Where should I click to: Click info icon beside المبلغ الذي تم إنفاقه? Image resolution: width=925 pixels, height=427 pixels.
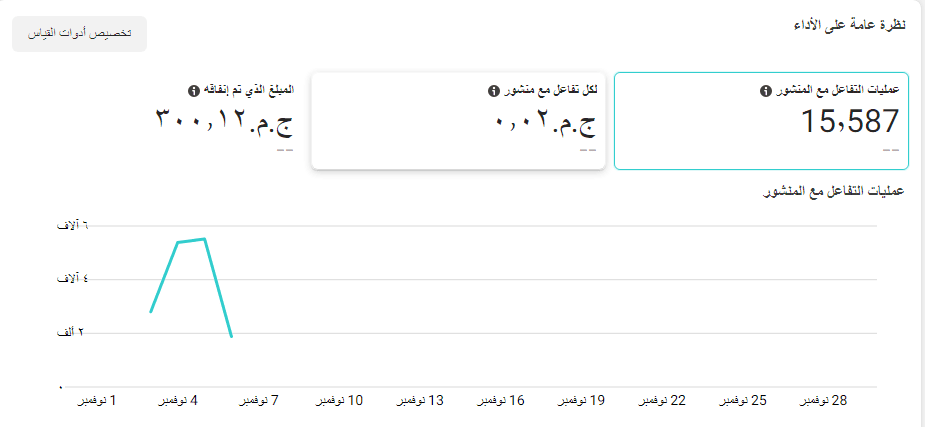point(192,91)
